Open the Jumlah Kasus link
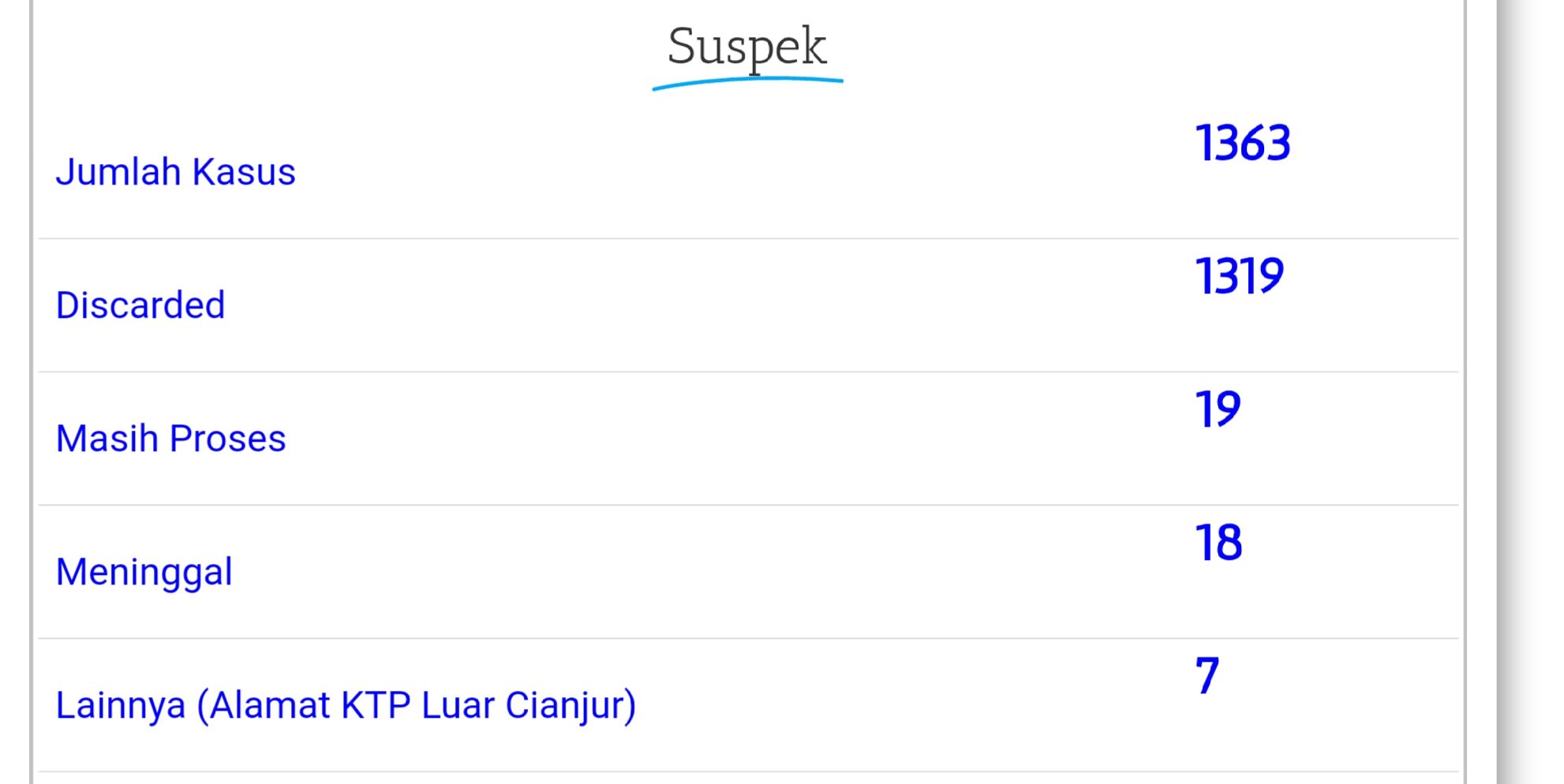The image size is (1564, 784). tap(175, 172)
